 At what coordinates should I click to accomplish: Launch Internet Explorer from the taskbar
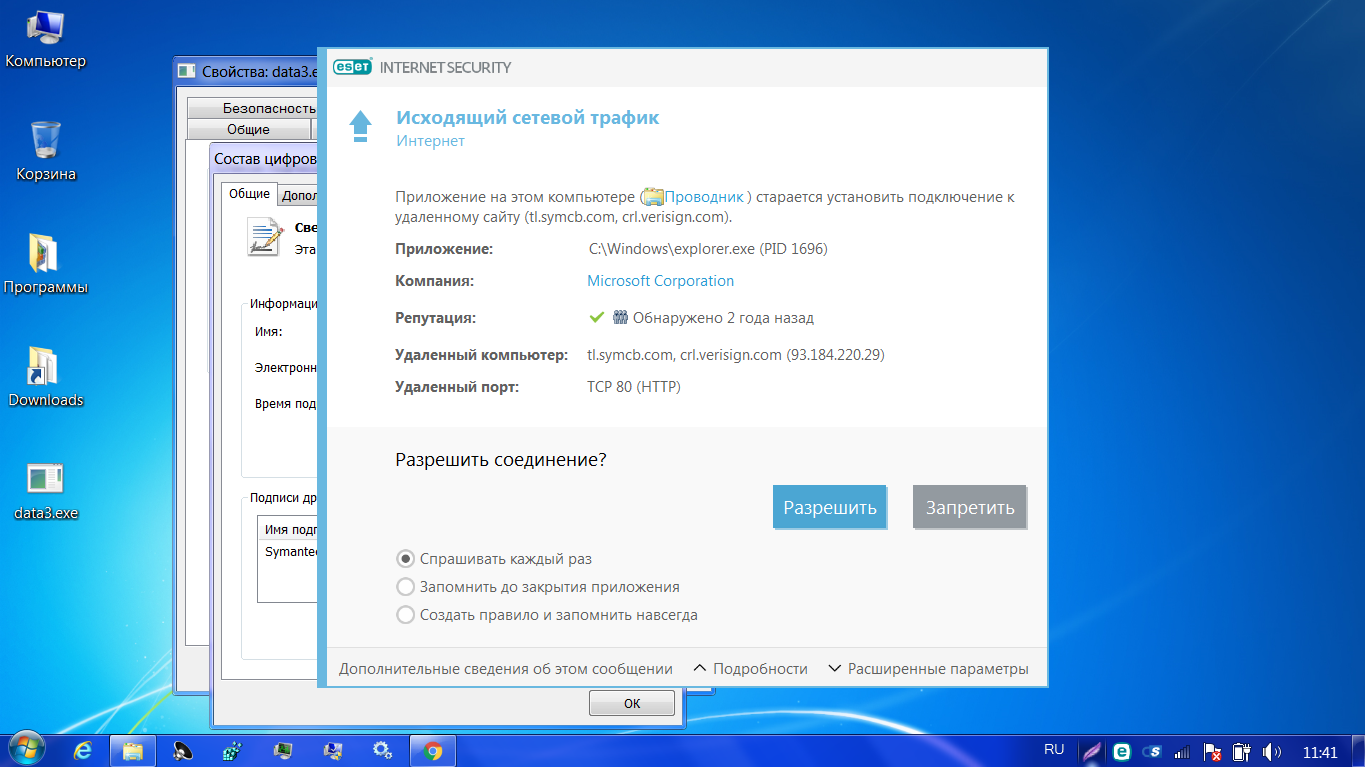click(x=84, y=750)
